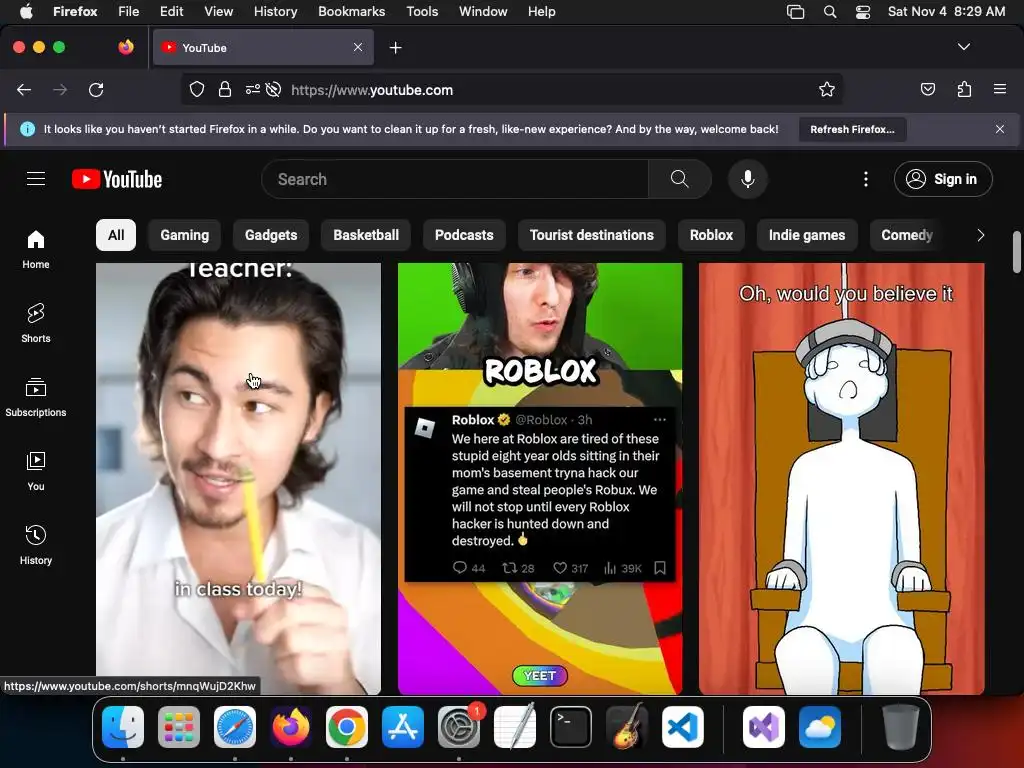Open History from the sidebar

point(36,545)
